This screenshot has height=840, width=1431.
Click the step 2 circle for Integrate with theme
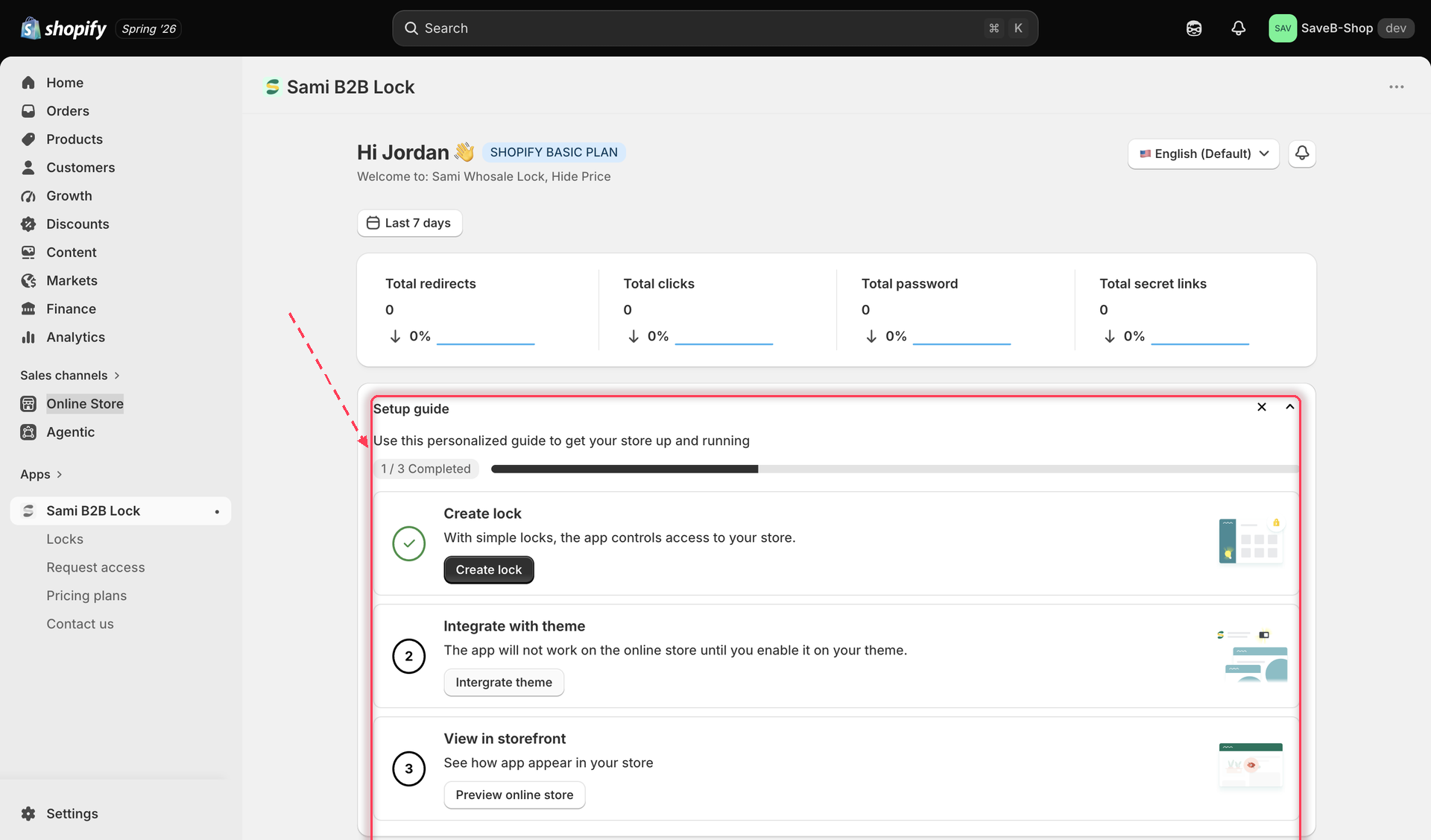point(409,656)
